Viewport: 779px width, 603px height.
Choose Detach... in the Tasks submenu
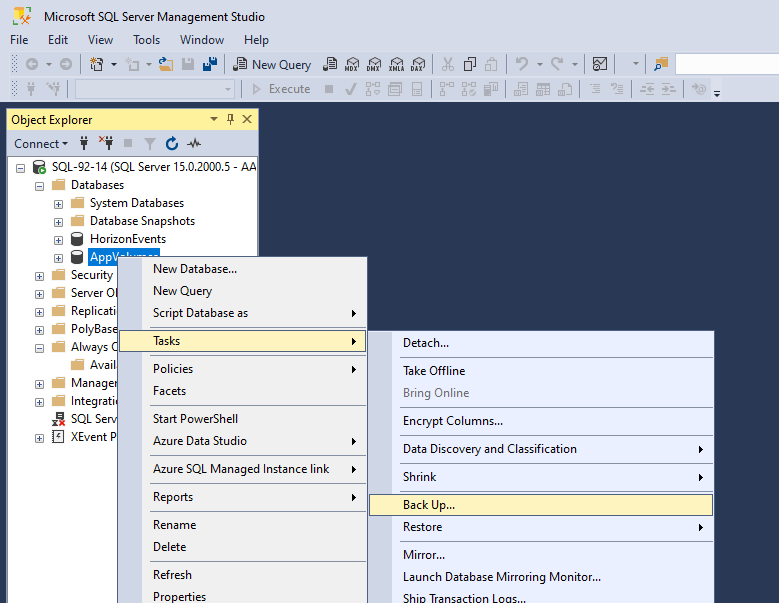point(426,343)
